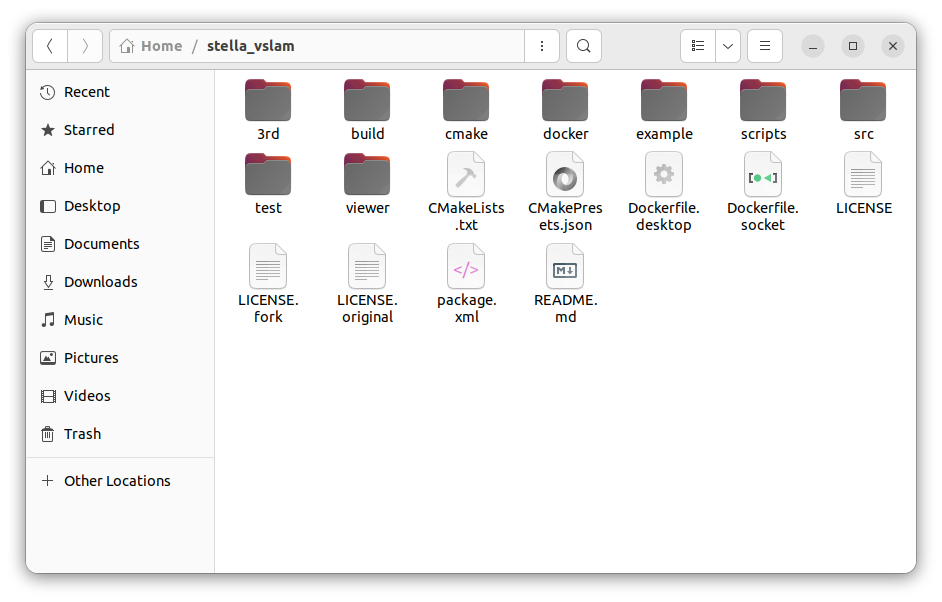Open the search icon in the toolbar
Viewport: 942px width, 602px height.
pos(583,46)
